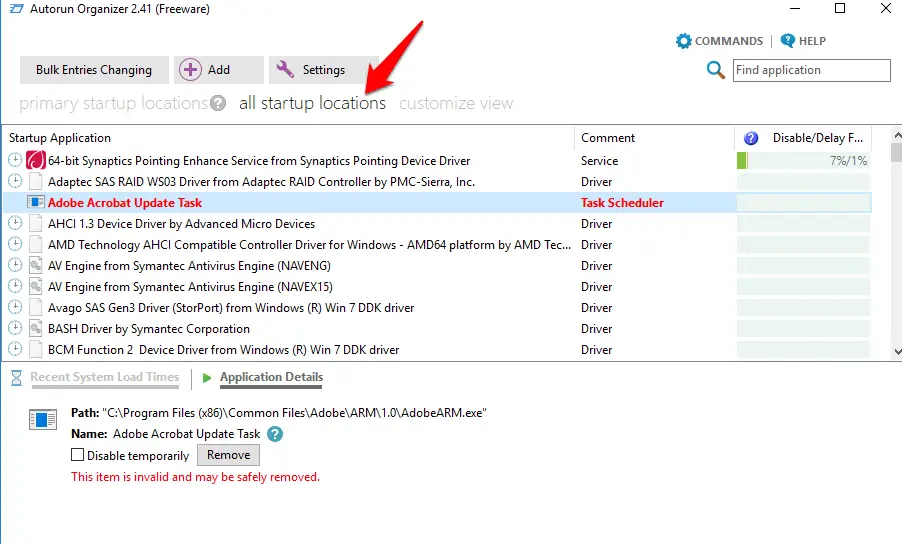The image size is (902, 544).
Task: Select the Adaptec SAS RAID WS03 Driver row
Action: [437, 182]
